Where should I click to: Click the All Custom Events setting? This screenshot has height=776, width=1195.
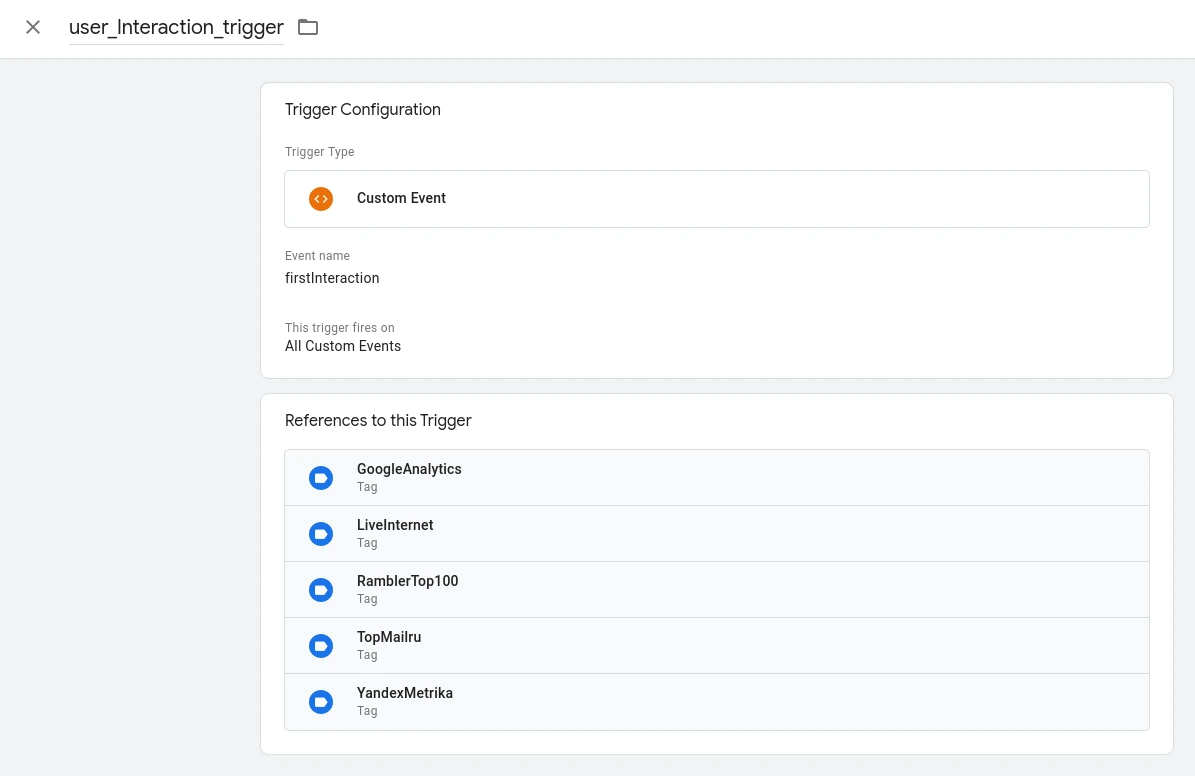[343, 346]
